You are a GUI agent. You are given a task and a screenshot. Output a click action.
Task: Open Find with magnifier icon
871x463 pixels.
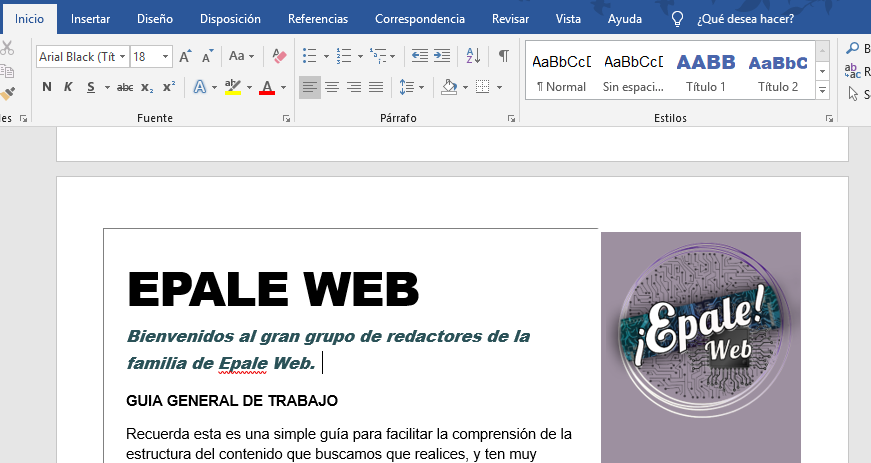(852, 49)
